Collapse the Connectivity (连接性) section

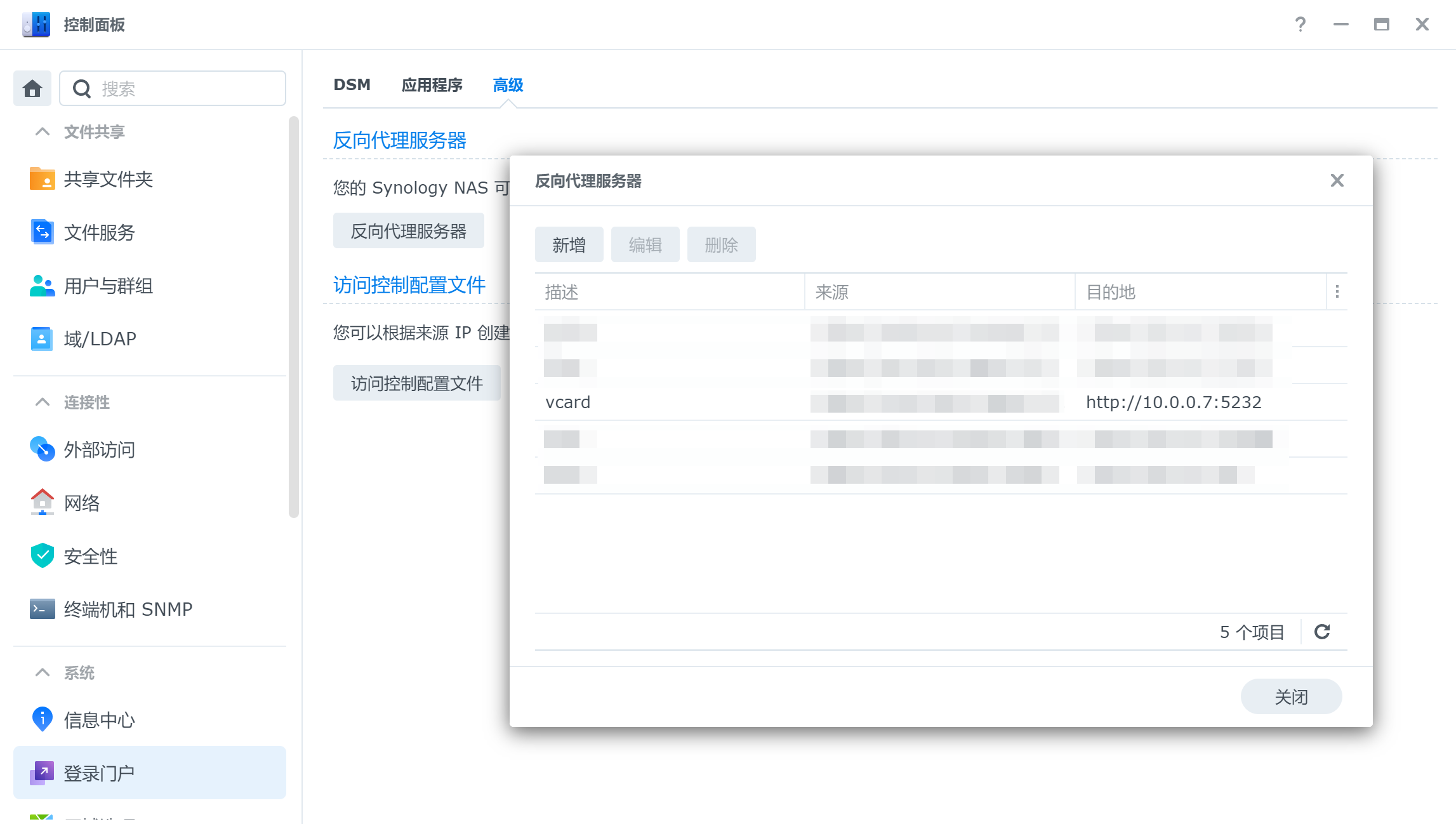[43, 402]
